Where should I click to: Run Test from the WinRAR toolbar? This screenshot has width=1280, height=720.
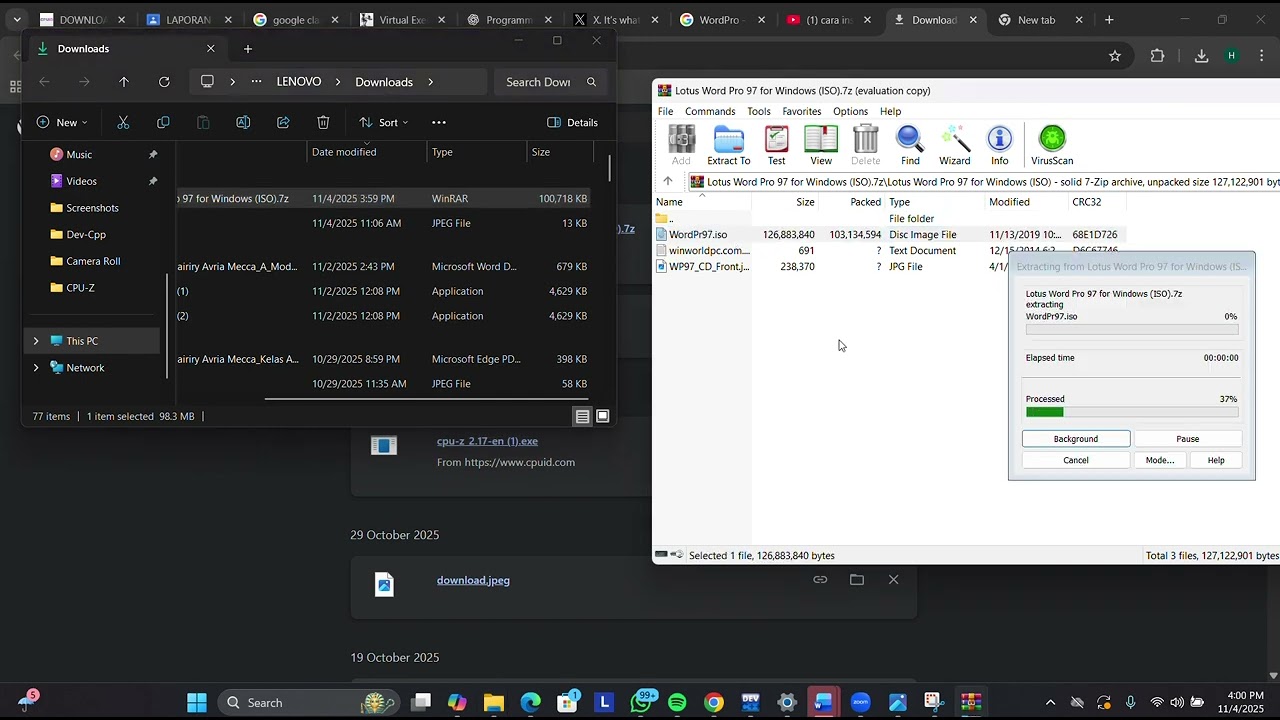(x=776, y=146)
